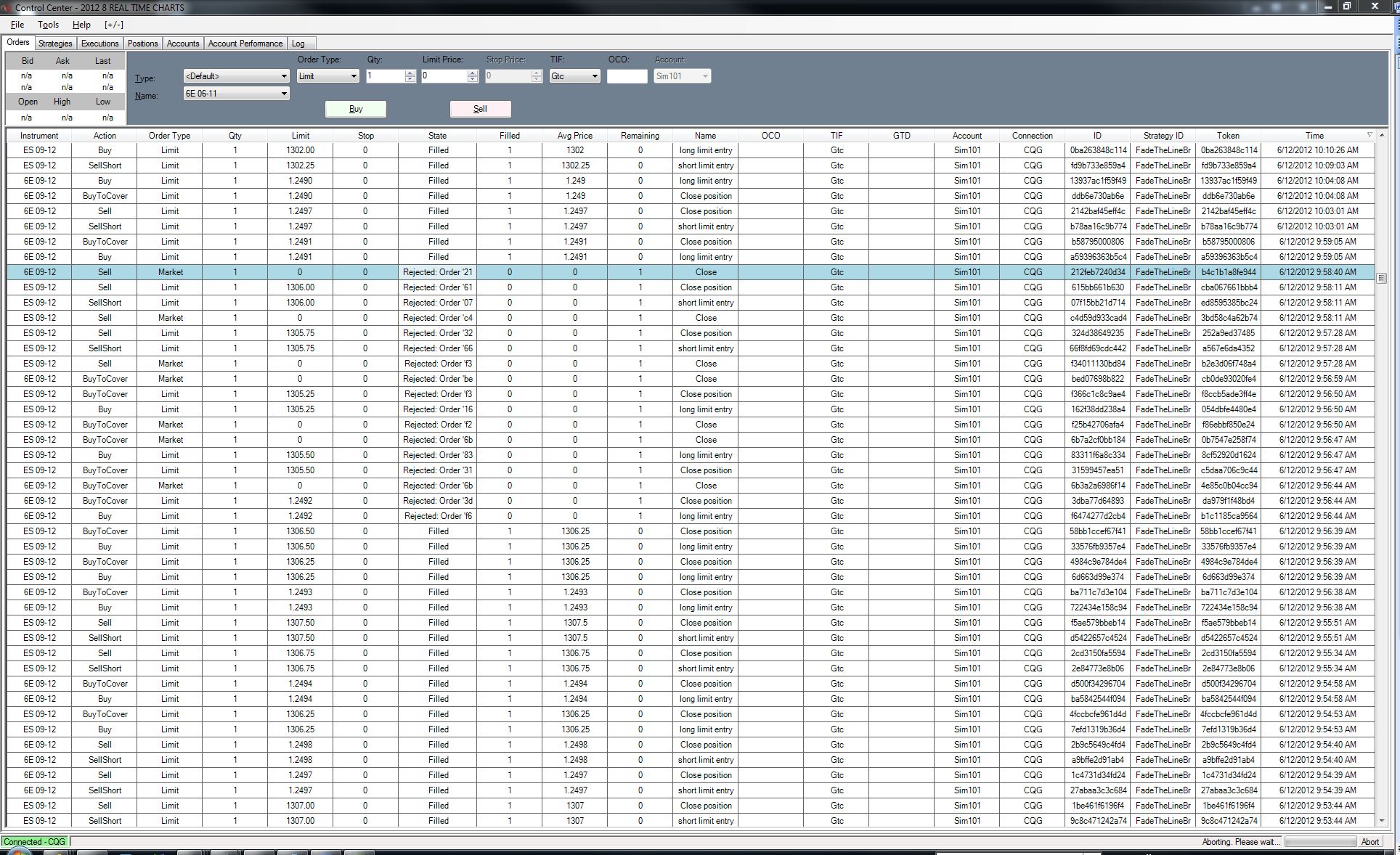This screenshot has height=855, width=1400.
Task: Increase Qty with the up spinner arrow
Action: [x=410, y=73]
